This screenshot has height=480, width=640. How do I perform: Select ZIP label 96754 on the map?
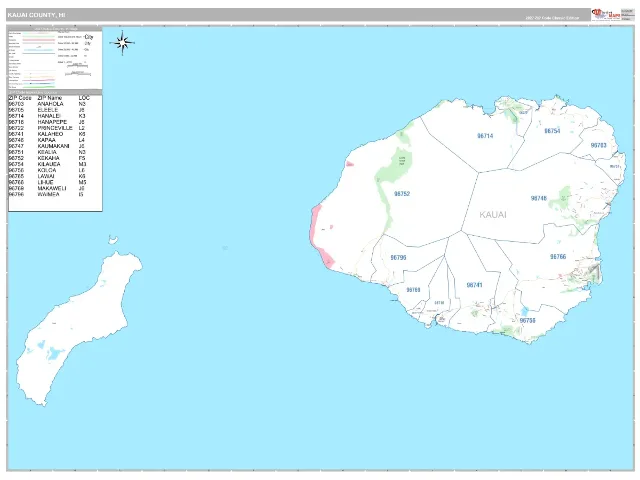552,131
